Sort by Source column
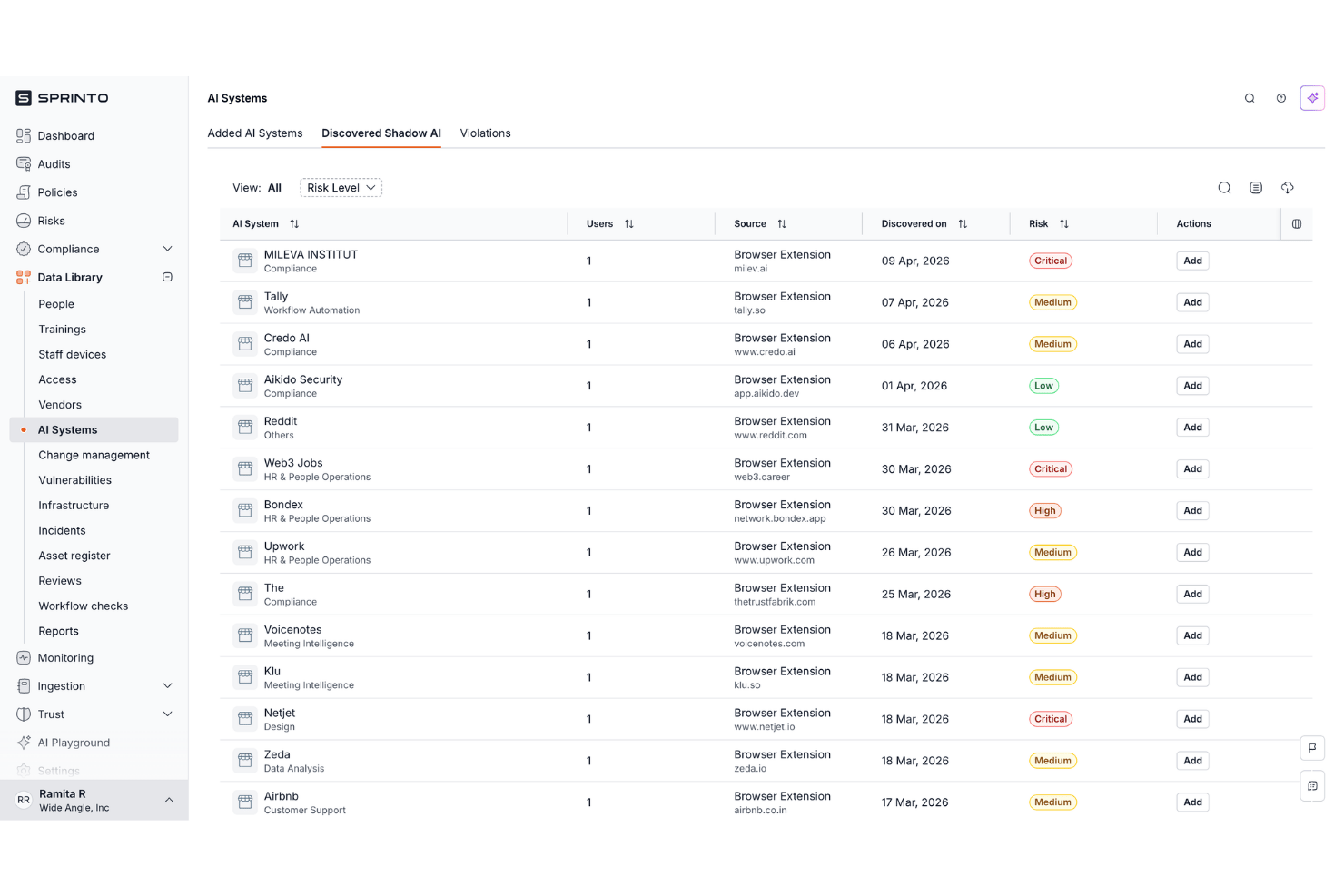1344x896 pixels. click(782, 224)
